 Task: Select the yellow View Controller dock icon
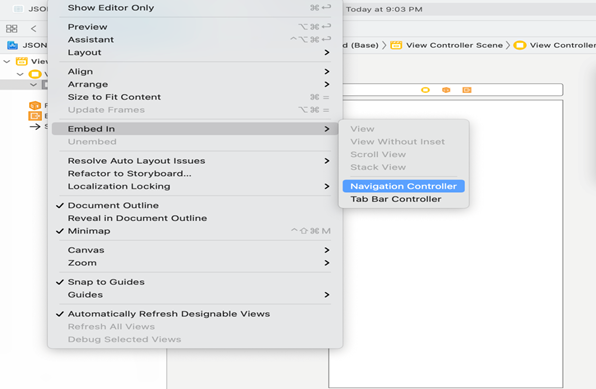tap(425, 90)
